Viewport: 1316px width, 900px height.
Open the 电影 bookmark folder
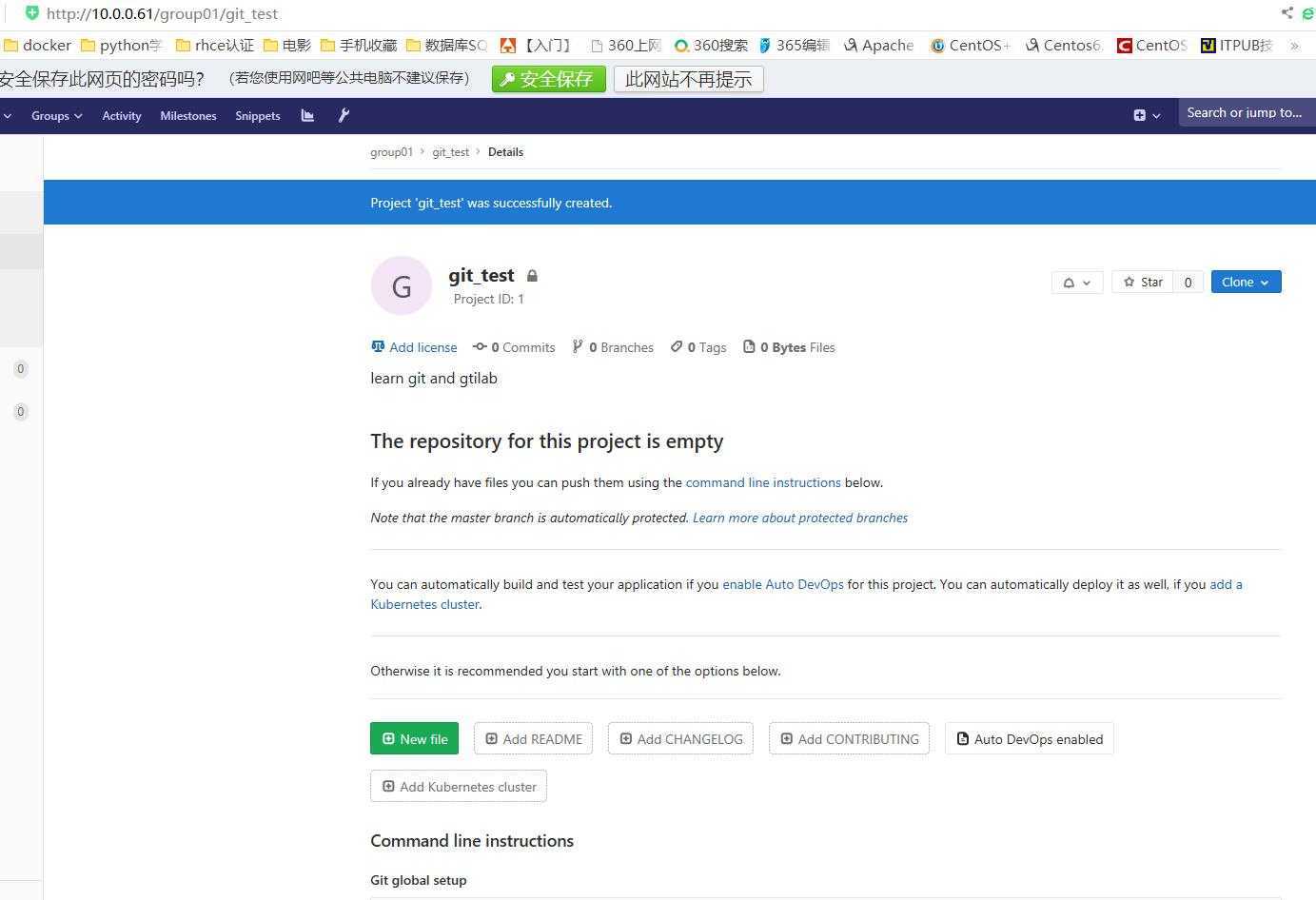click(x=287, y=45)
